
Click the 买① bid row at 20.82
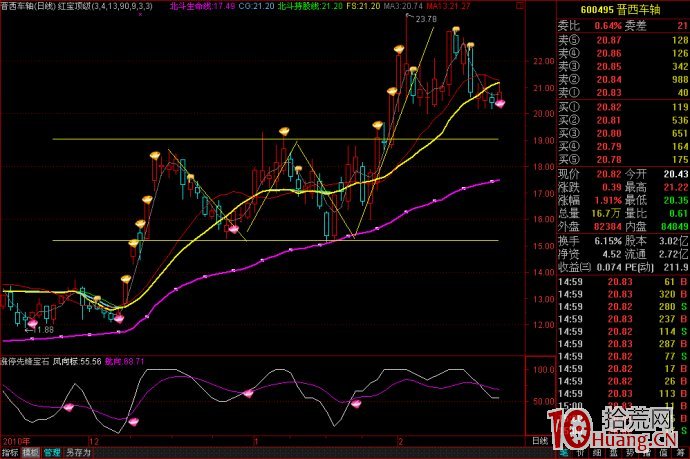pyautogui.click(x=623, y=107)
